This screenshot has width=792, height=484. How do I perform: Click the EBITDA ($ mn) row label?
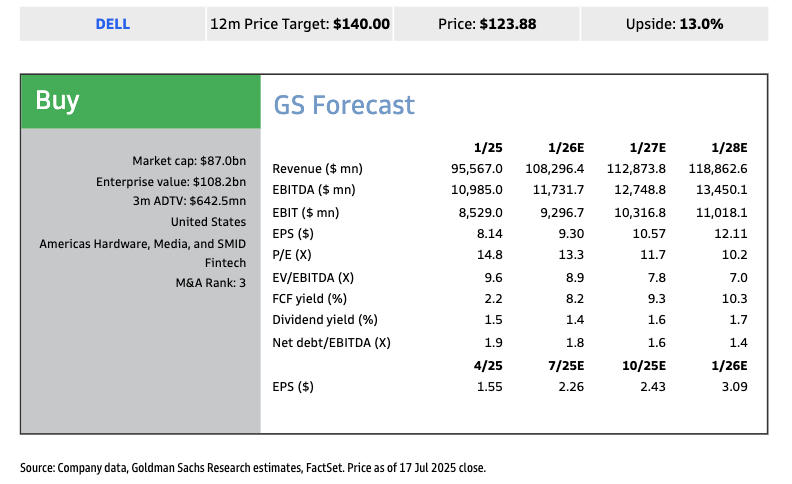(314, 190)
